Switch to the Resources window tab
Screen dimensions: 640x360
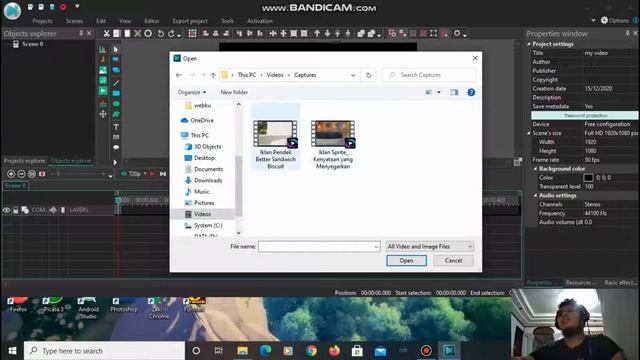[580, 282]
